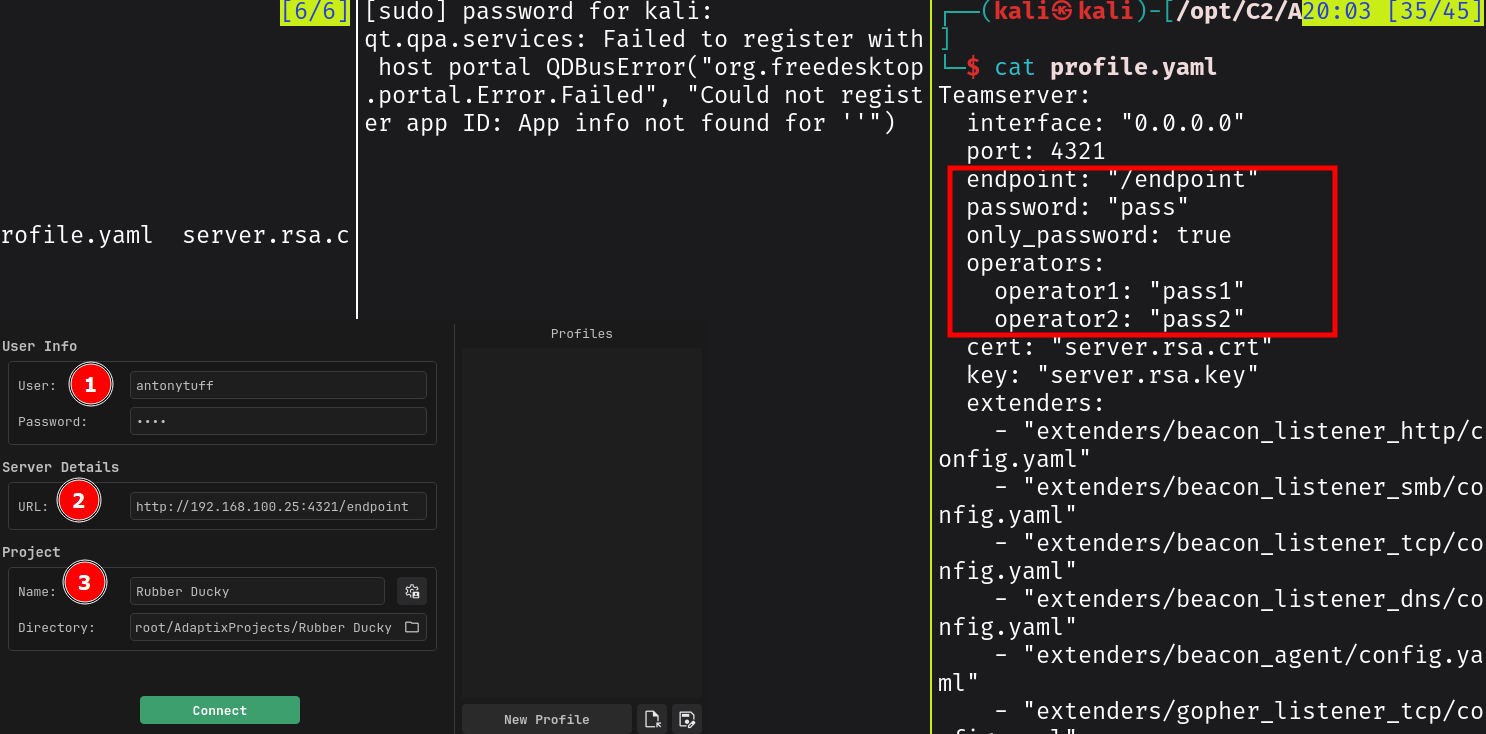1486x734 pixels.
Task: Click inside the empty Profiles list
Action: point(581,520)
